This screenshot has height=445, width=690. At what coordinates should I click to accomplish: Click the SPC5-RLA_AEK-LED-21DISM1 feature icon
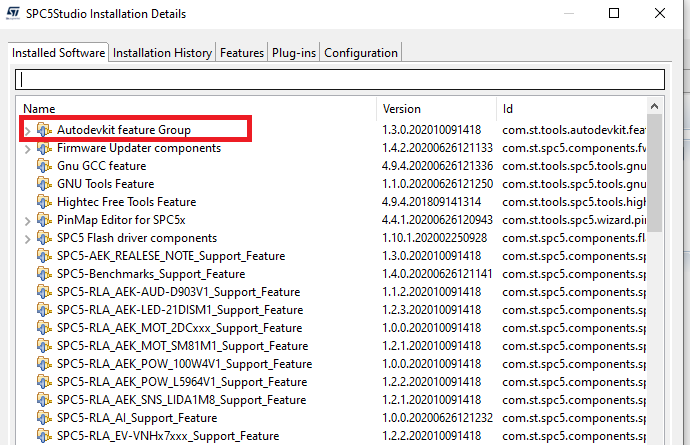(x=44, y=310)
